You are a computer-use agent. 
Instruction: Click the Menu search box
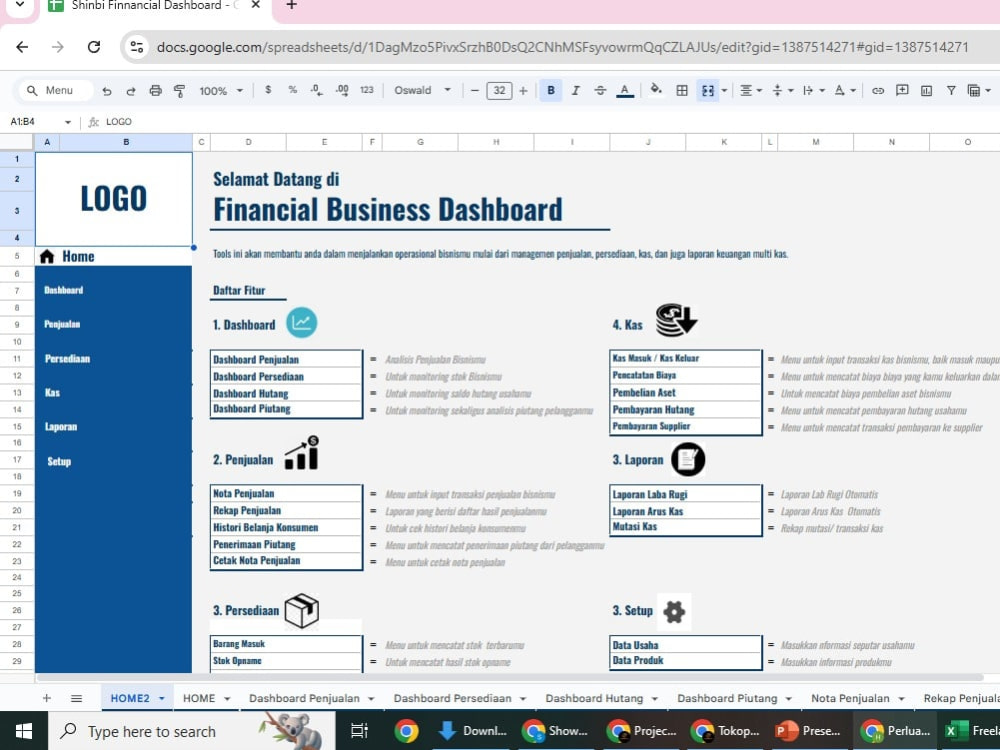pyautogui.click(x=55, y=91)
